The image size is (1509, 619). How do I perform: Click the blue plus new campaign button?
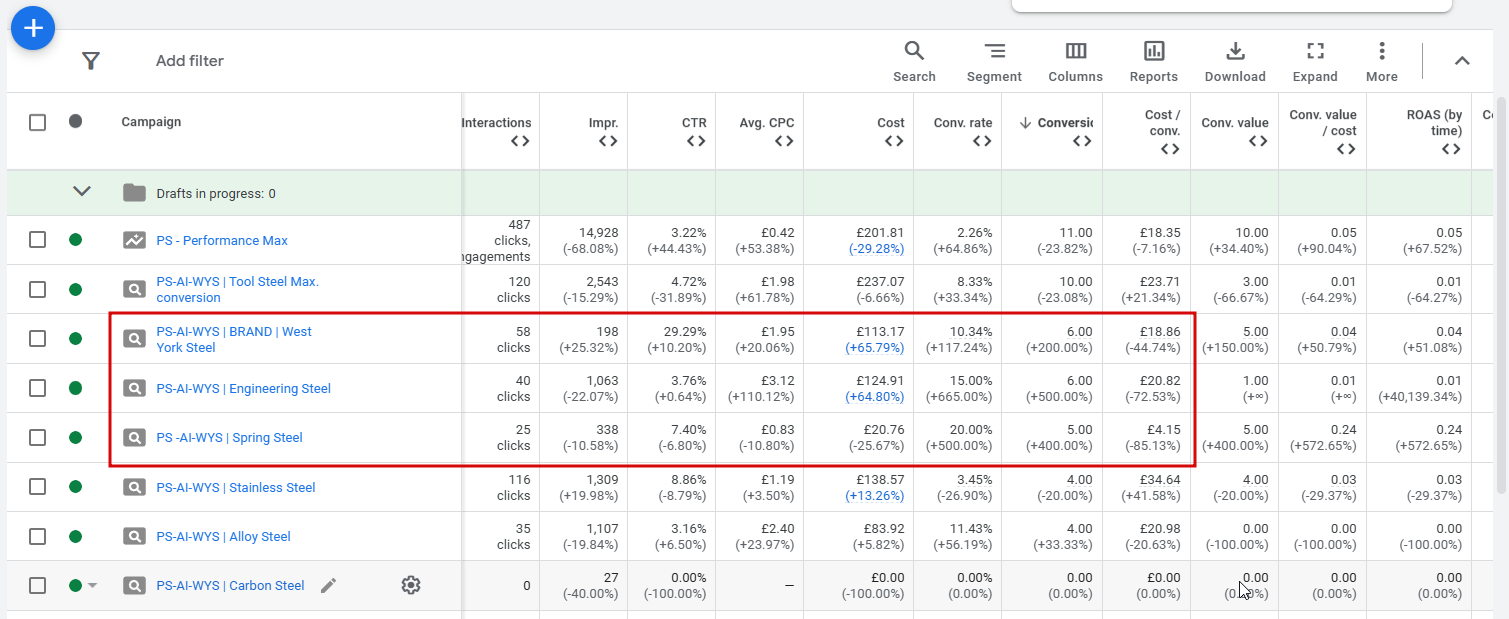tap(33, 28)
